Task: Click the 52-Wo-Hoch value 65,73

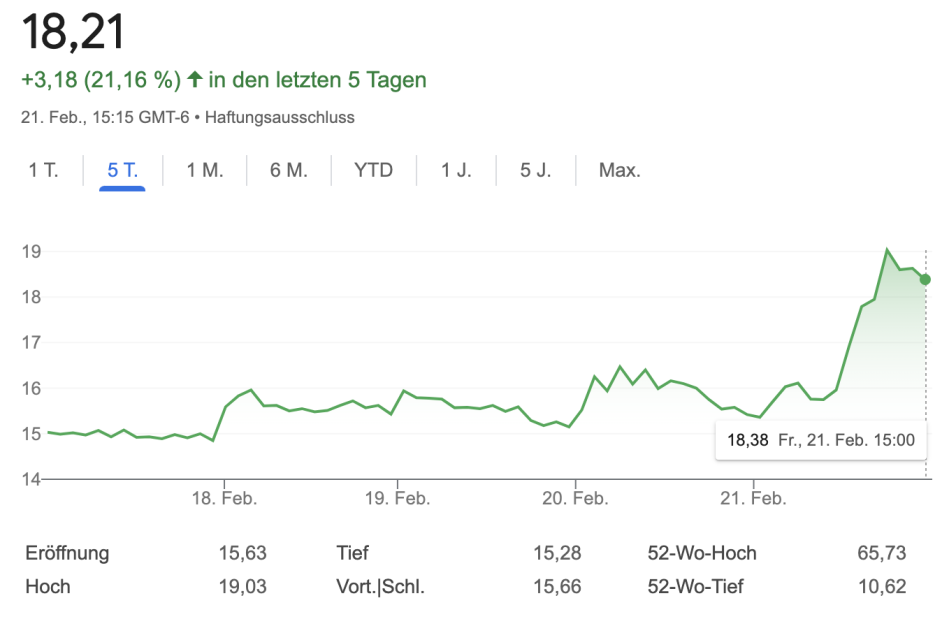Action: pos(885,553)
